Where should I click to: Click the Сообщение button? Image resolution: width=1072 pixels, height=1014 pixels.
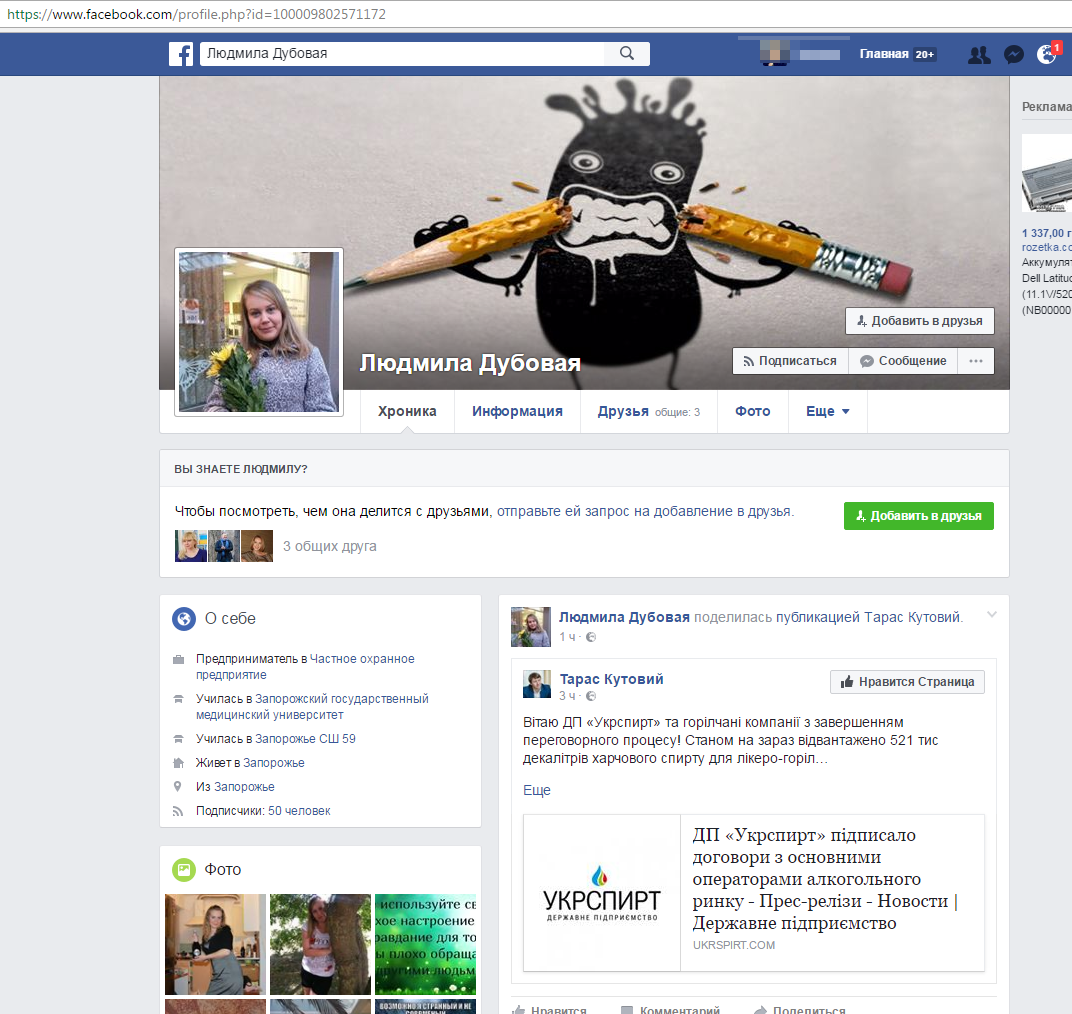[x=903, y=361]
